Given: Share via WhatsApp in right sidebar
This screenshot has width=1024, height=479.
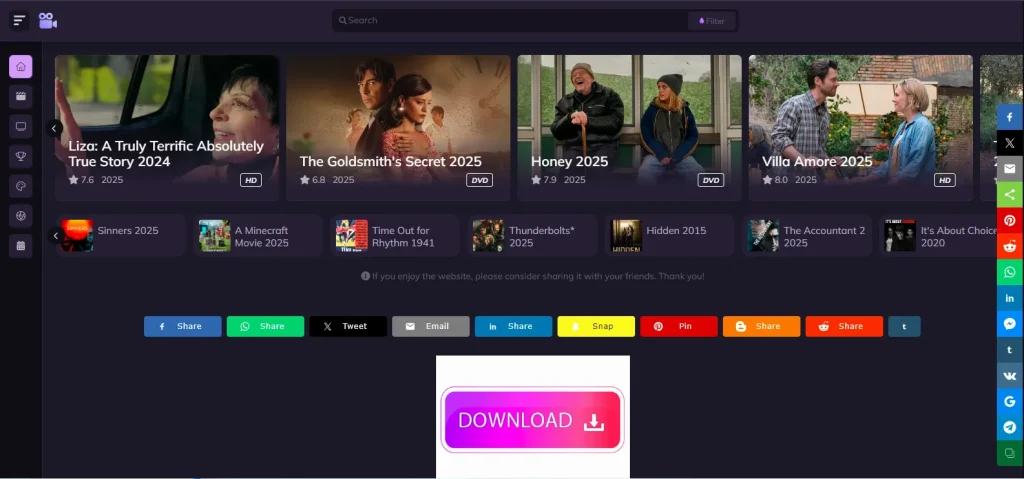Looking at the screenshot, I should [x=1010, y=272].
